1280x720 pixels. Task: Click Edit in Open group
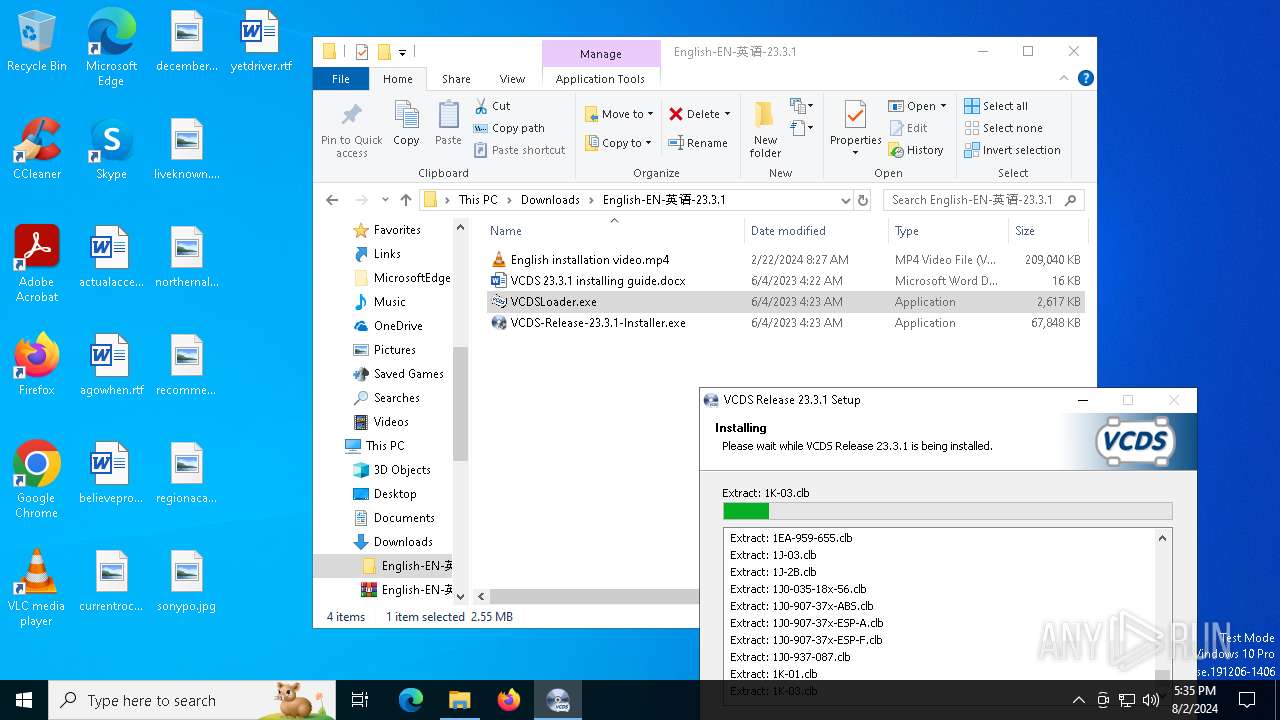(x=907, y=128)
